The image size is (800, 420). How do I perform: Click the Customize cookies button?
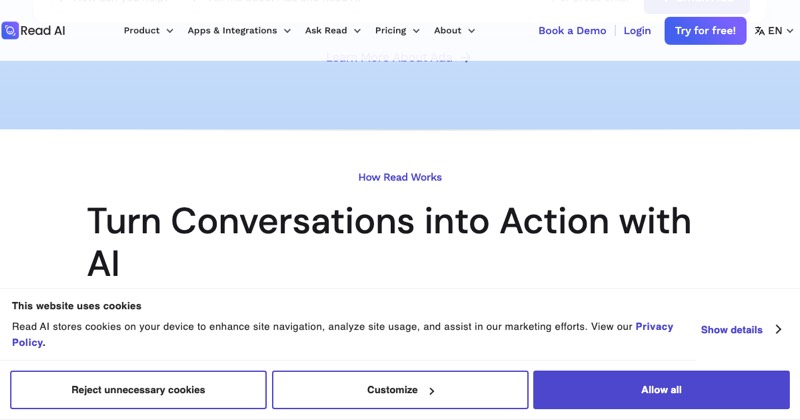[x=400, y=390]
